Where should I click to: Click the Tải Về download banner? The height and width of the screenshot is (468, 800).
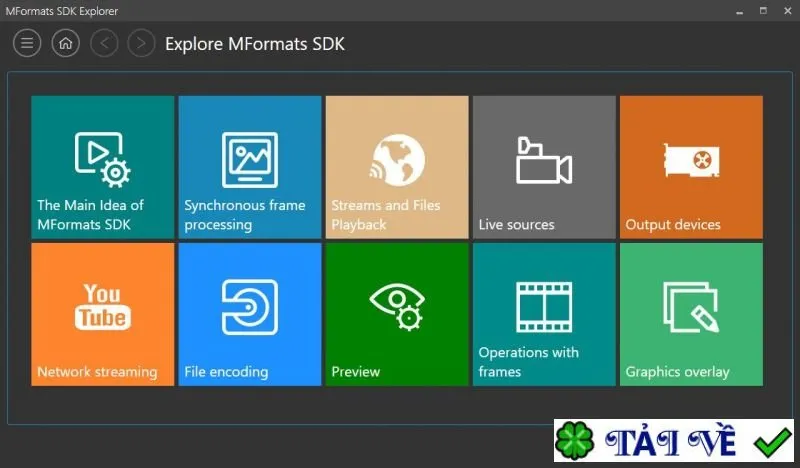[674, 440]
